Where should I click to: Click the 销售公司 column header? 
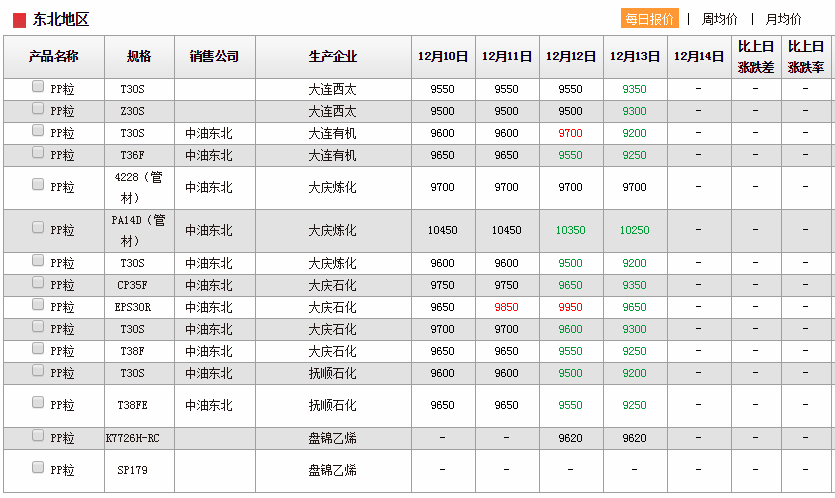click(x=215, y=56)
